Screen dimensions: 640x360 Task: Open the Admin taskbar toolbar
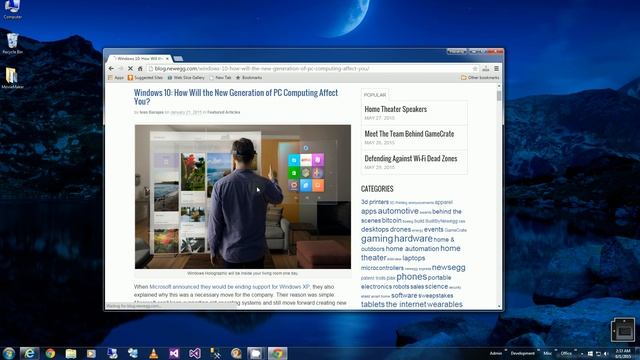coord(496,353)
